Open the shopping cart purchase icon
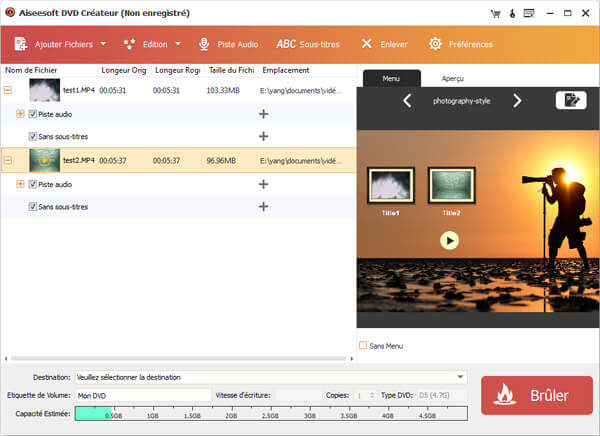This screenshot has height=436, width=600. pyautogui.click(x=493, y=13)
